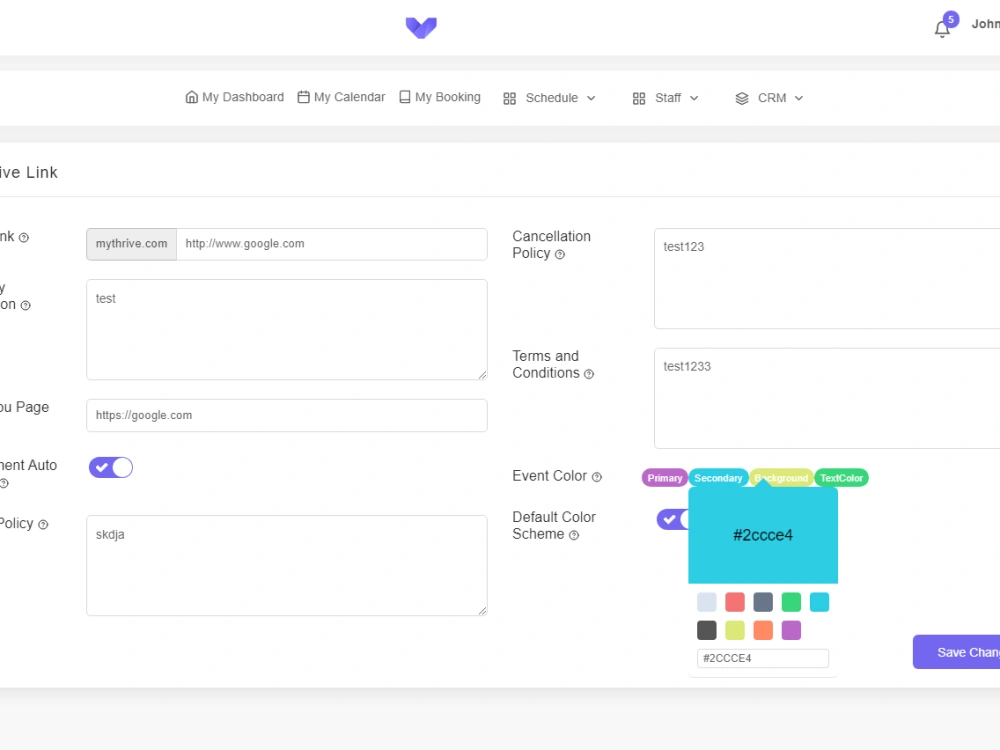Screen dimensions: 1000x750
Task: Click help icon beside left Policy label
Action: coord(43,525)
